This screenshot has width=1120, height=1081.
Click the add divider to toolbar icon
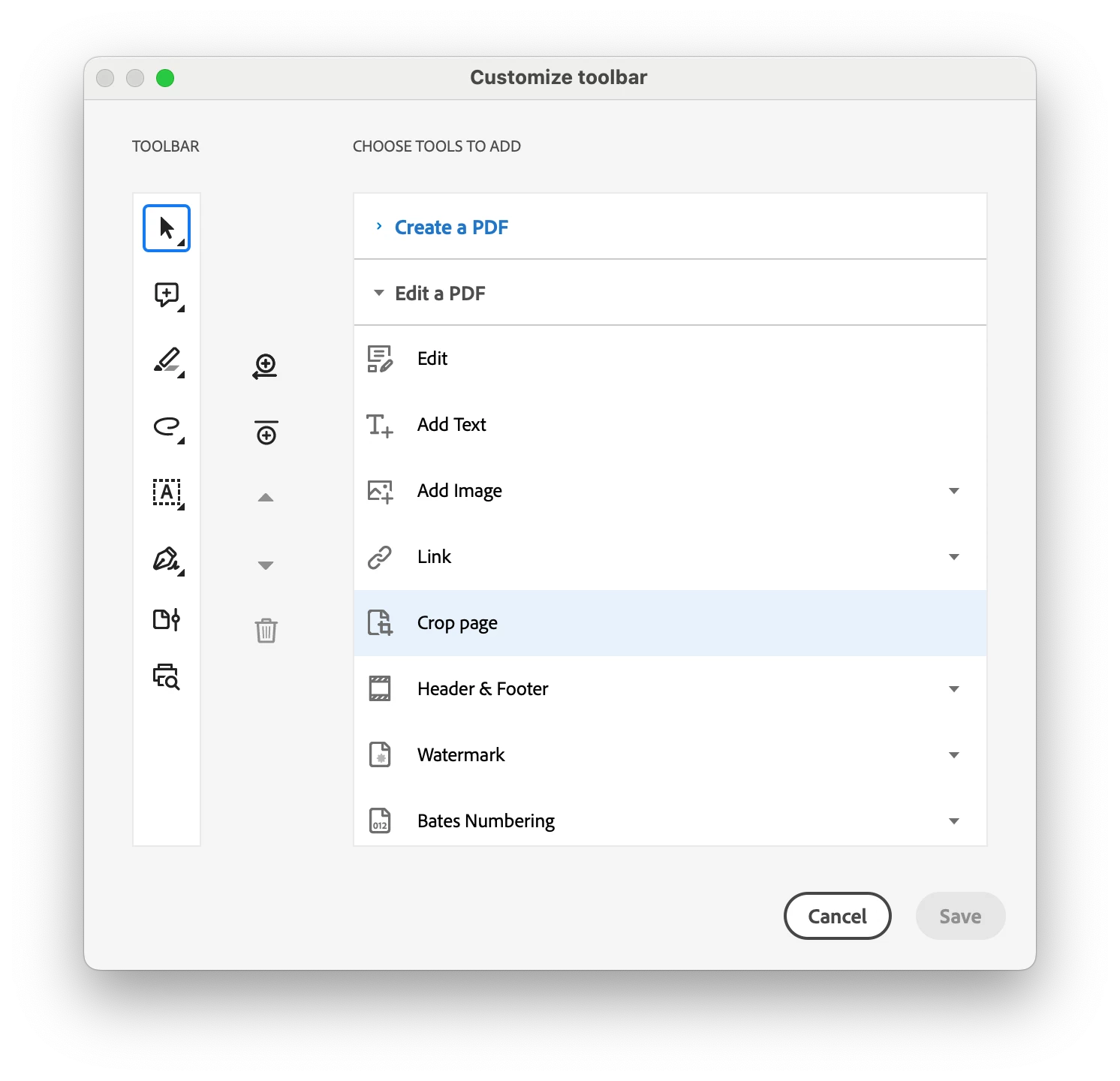click(266, 432)
